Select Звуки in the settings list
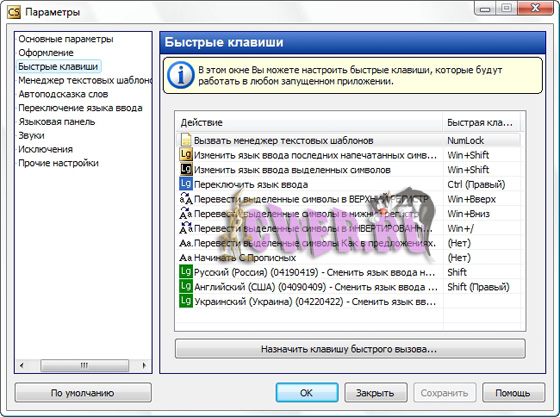The width and height of the screenshot is (560, 417). coord(31,135)
